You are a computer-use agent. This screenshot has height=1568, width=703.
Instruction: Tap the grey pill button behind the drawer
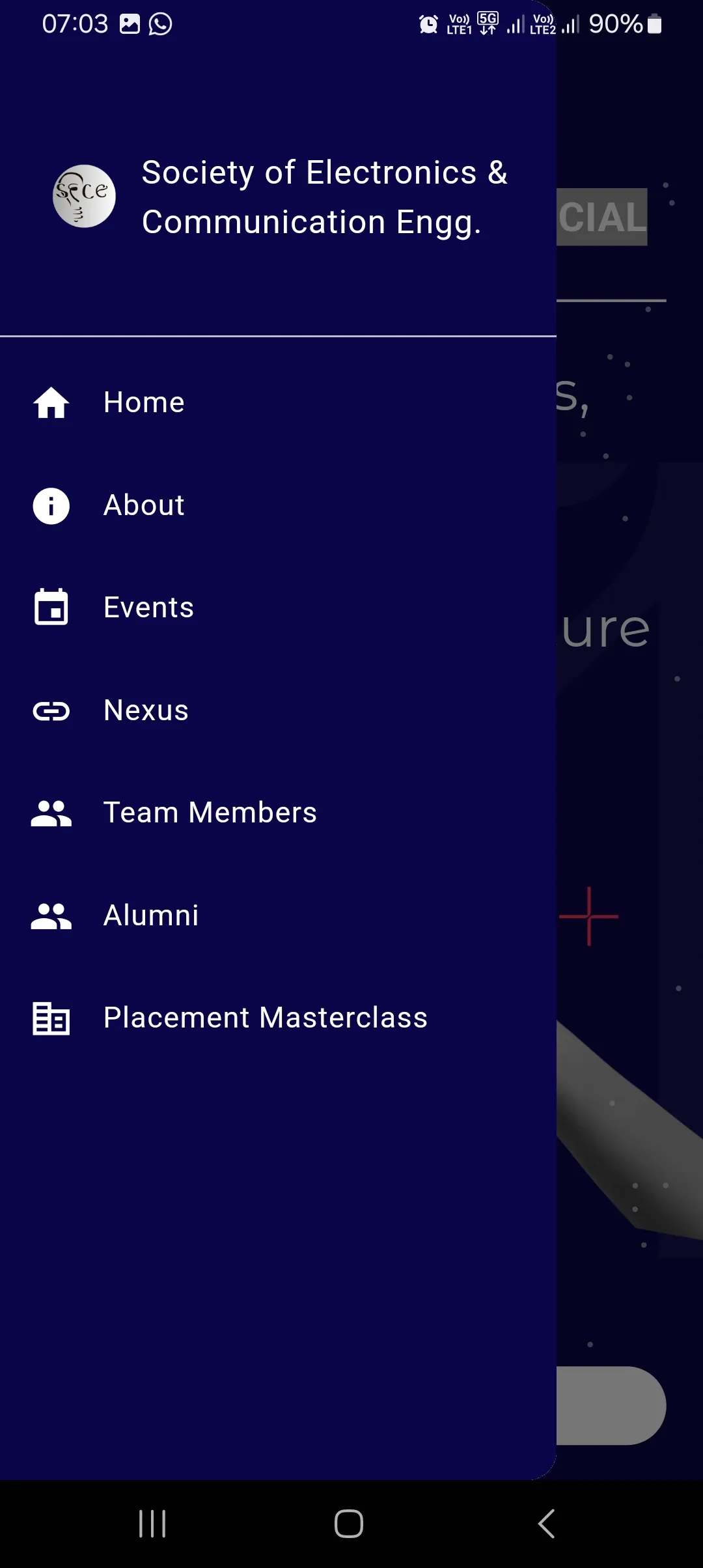click(611, 1406)
